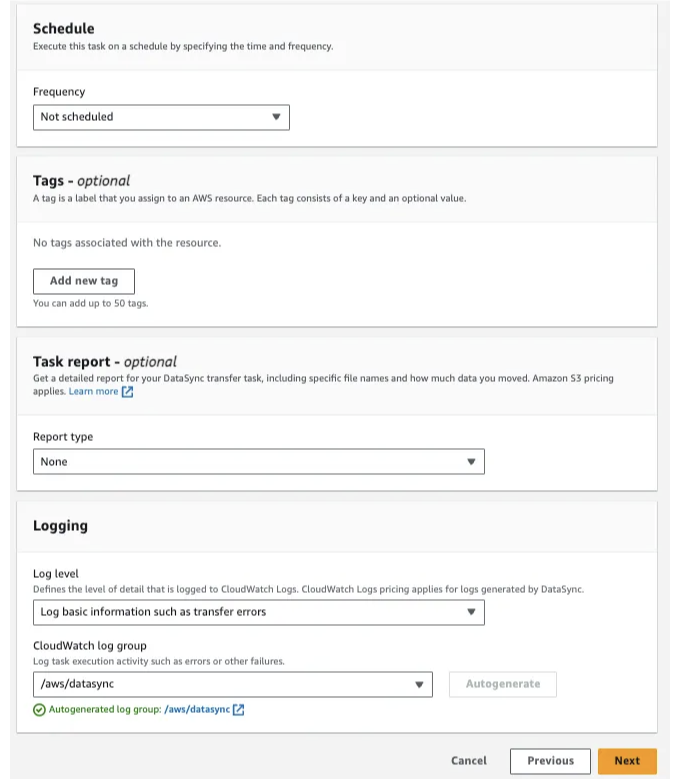680x779 pixels.
Task: Open the CloudWatch log group dropdown
Action: (233, 685)
